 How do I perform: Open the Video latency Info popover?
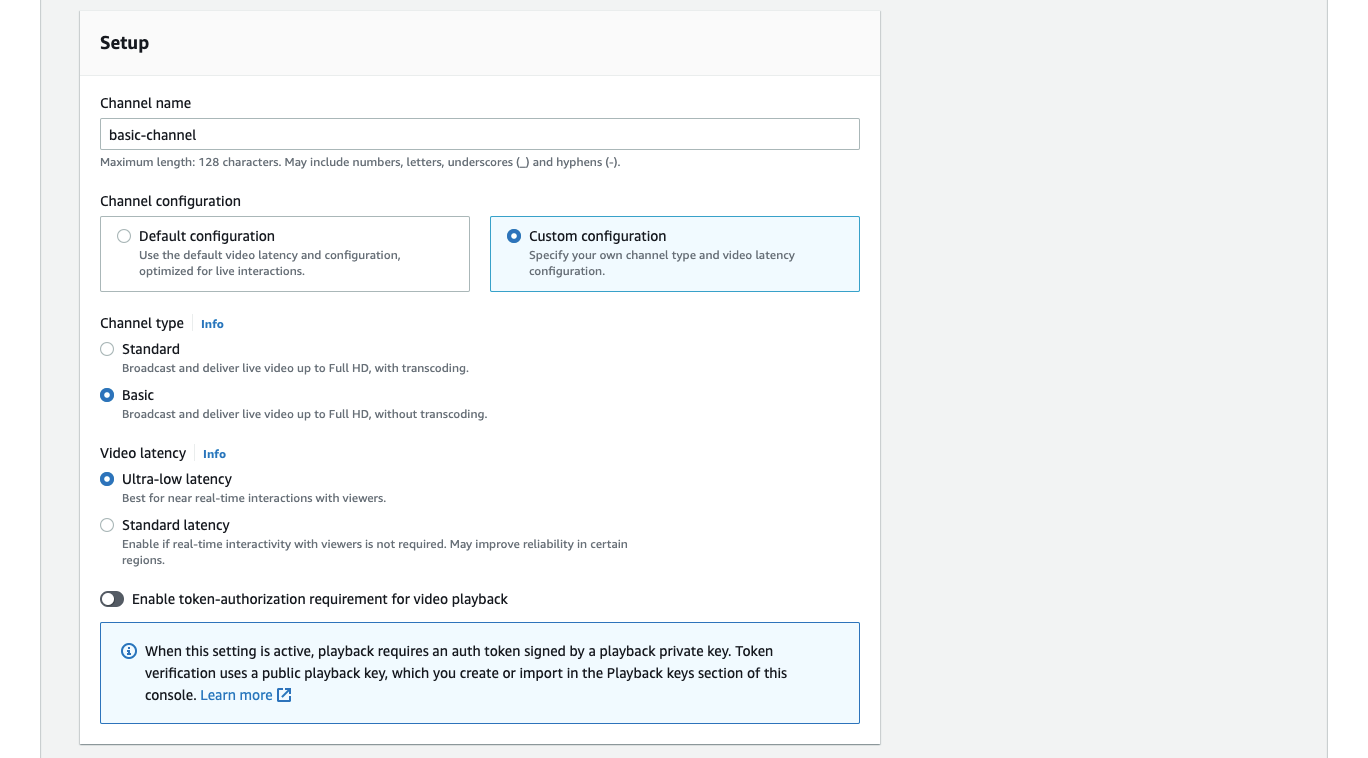[x=213, y=453]
